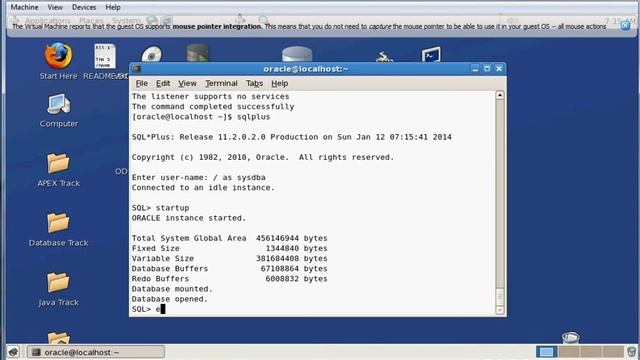Open the APEX Track folder

[58, 163]
